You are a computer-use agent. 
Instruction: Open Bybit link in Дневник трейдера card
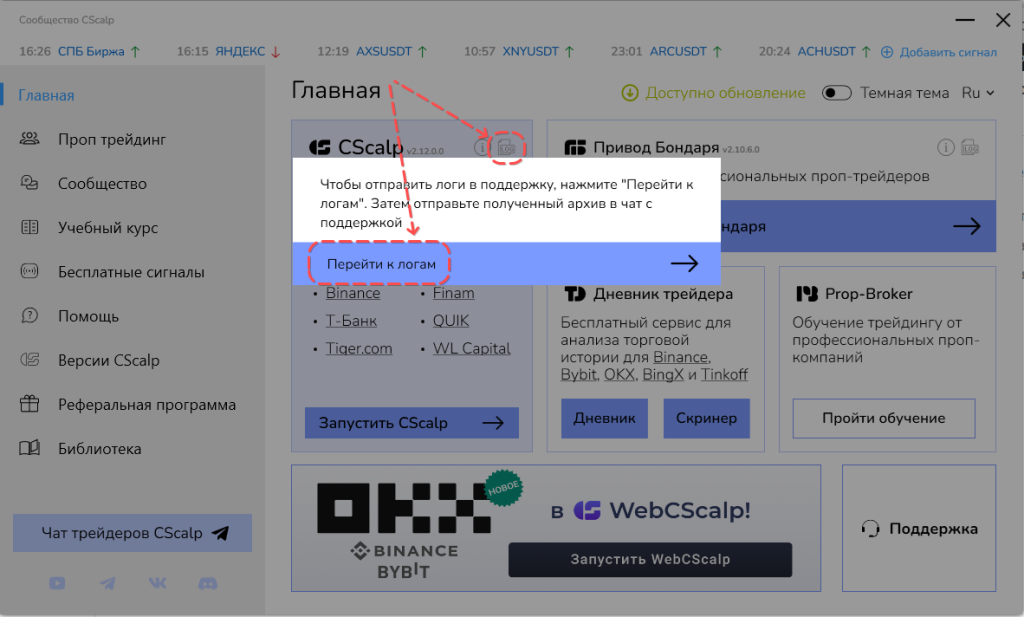click(579, 375)
